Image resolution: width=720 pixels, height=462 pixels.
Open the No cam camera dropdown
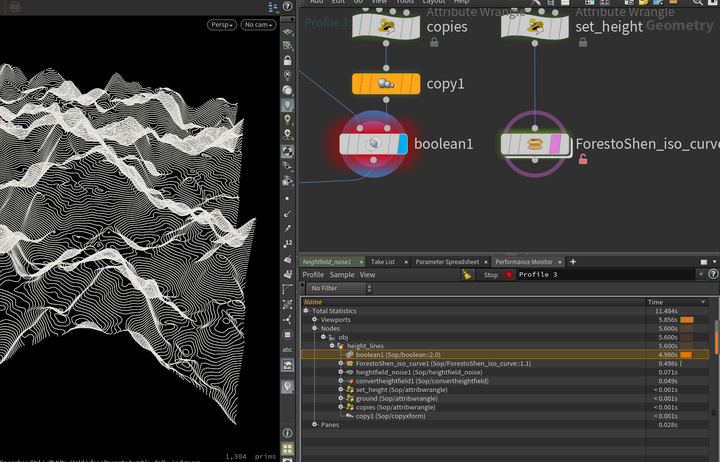258,25
